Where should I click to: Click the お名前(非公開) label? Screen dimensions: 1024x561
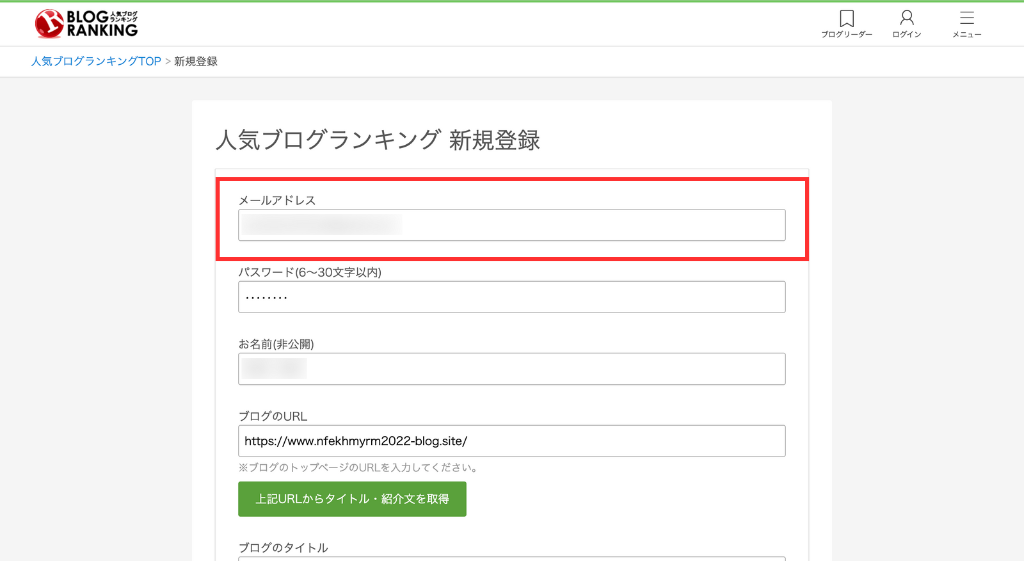tap(276, 344)
